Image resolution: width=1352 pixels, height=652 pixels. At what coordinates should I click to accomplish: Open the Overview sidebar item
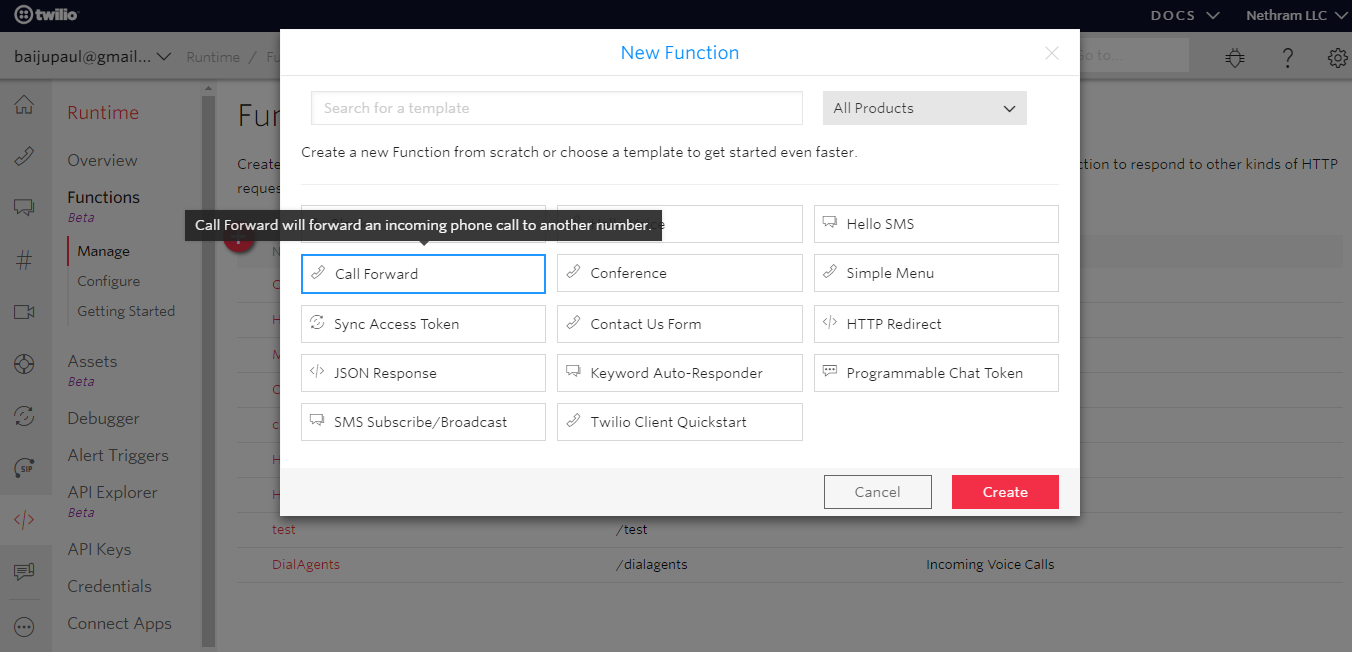tap(102, 160)
